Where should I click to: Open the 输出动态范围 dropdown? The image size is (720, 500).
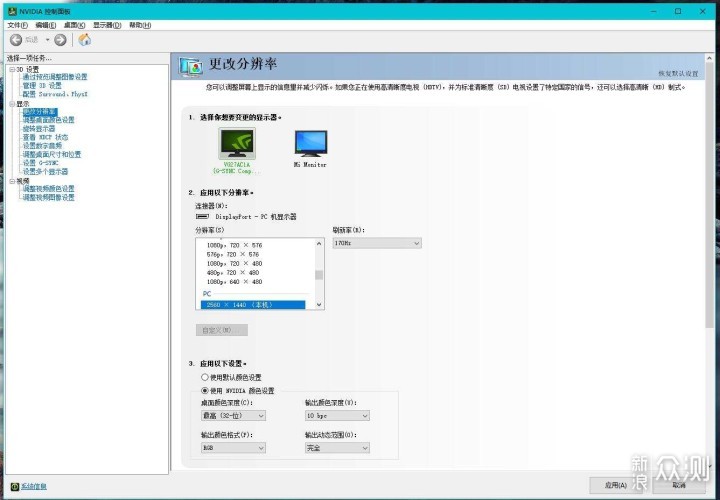click(x=337, y=448)
